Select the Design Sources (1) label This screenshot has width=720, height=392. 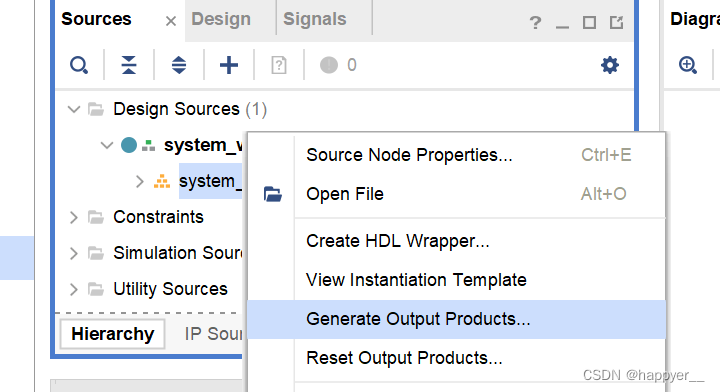pyautogui.click(x=190, y=109)
